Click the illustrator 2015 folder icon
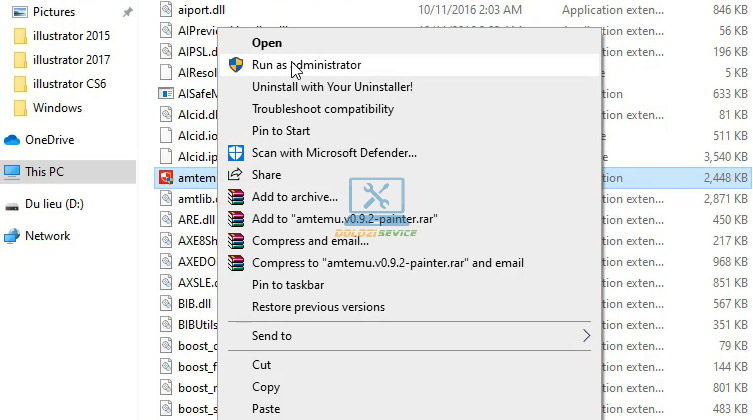The image size is (753, 420). click(x=20, y=36)
